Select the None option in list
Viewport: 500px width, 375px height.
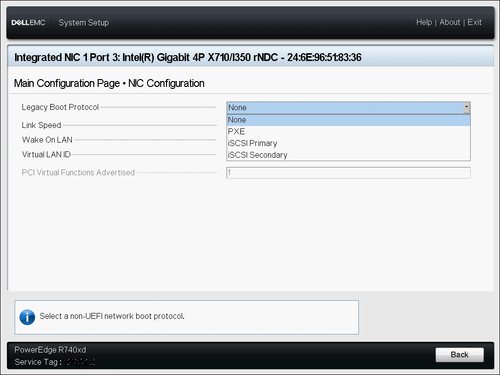click(x=348, y=120)
